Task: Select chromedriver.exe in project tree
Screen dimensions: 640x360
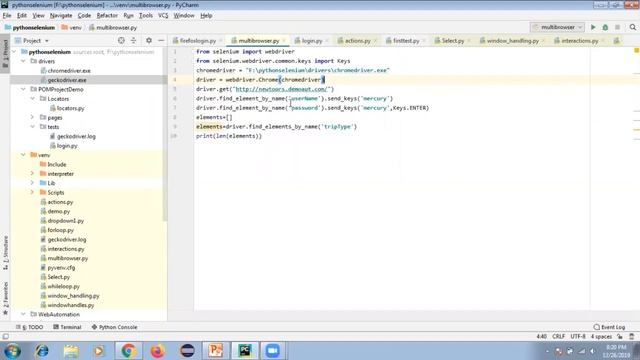Action: pyautogui.click(x=69, y=70)
